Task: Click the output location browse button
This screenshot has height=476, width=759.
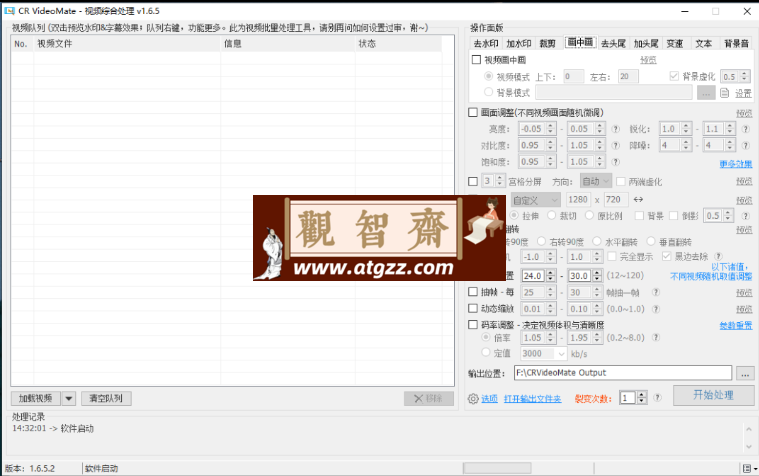Action: coord(745,373)
